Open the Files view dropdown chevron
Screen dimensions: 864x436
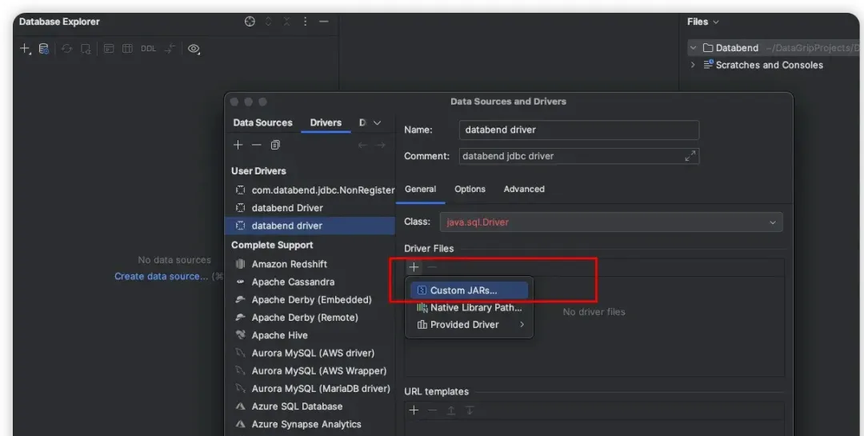716,22
